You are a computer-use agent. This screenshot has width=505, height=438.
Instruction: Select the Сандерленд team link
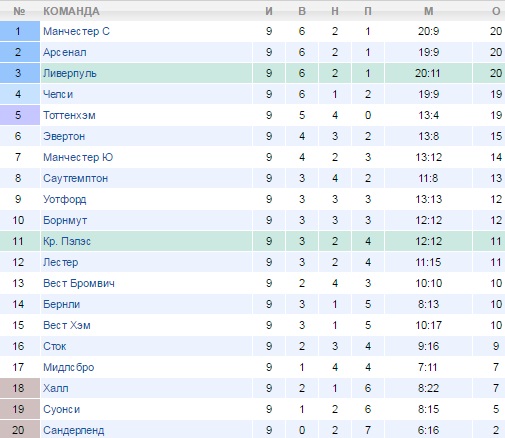pyautogui.click(x=74, y=430)
